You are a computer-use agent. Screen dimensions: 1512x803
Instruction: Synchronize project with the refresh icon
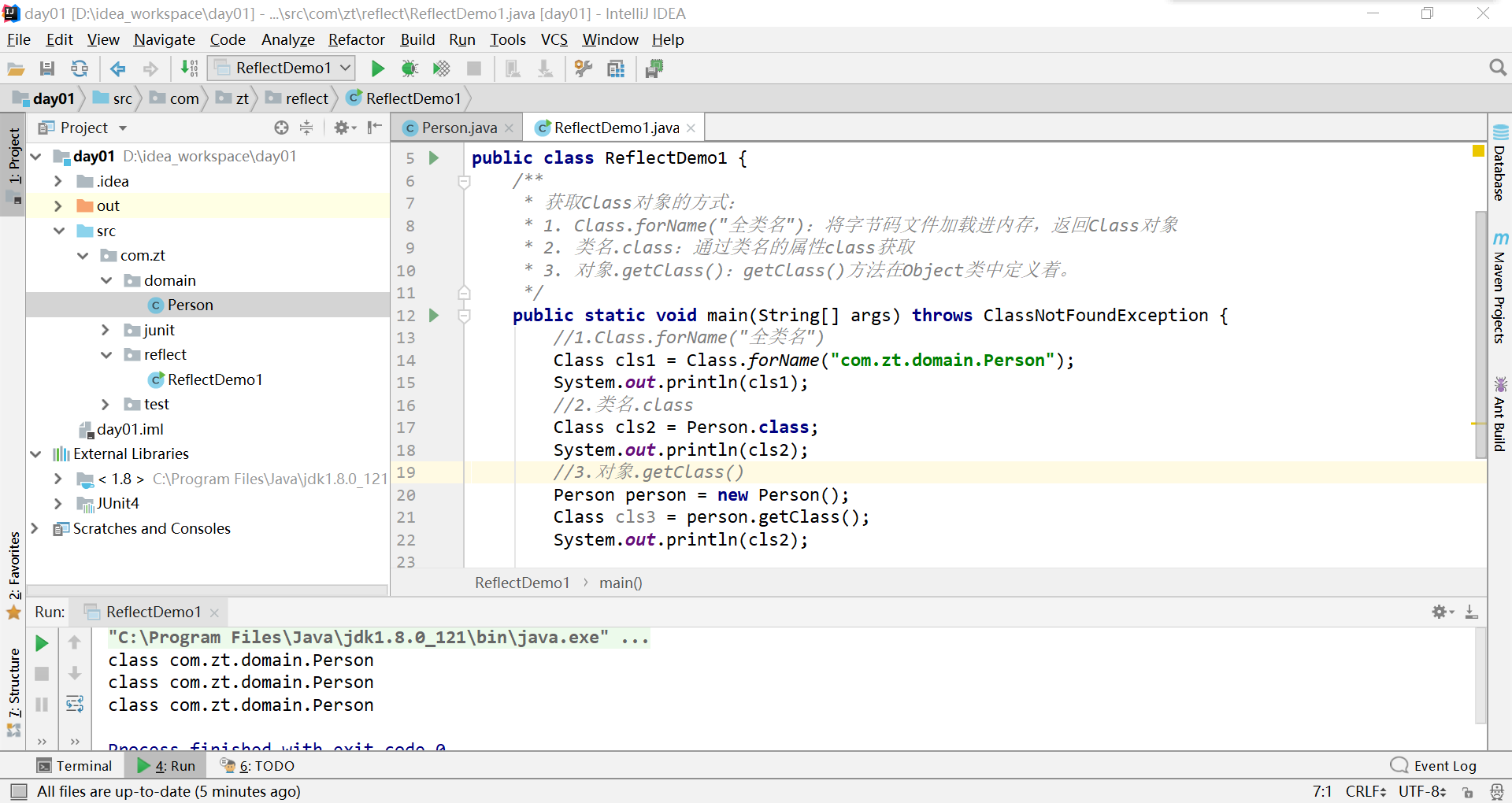pos(80,68)
